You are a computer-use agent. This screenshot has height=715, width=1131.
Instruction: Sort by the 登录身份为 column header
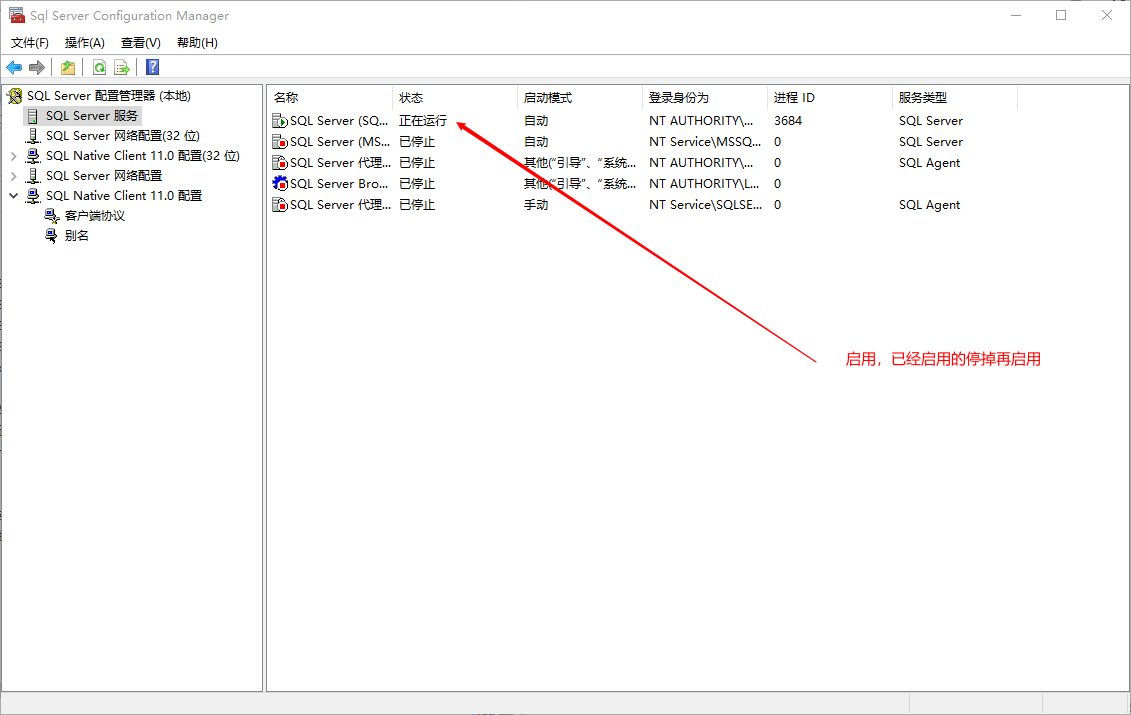(705, 97)
